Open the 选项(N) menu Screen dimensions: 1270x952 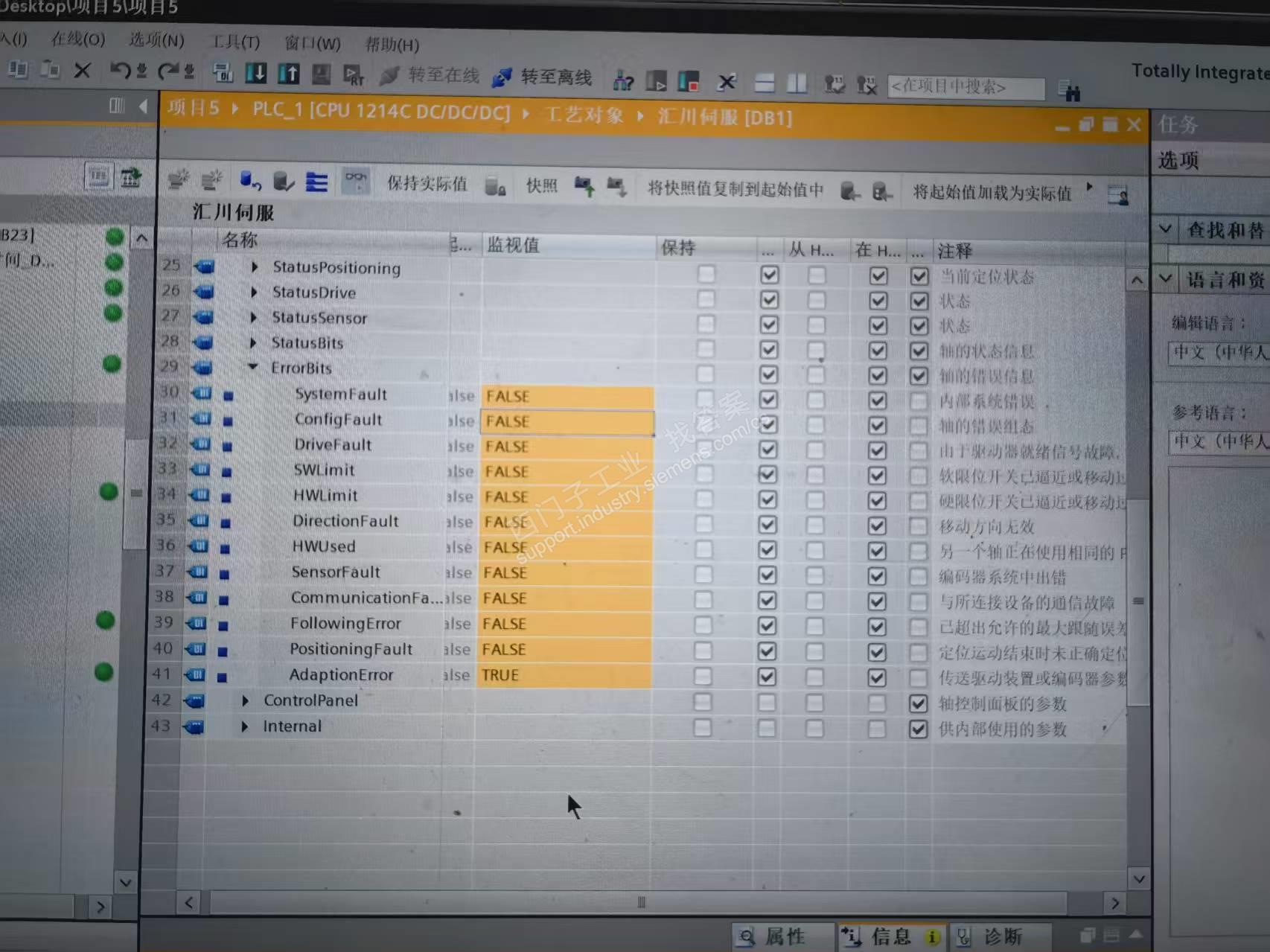156,40
